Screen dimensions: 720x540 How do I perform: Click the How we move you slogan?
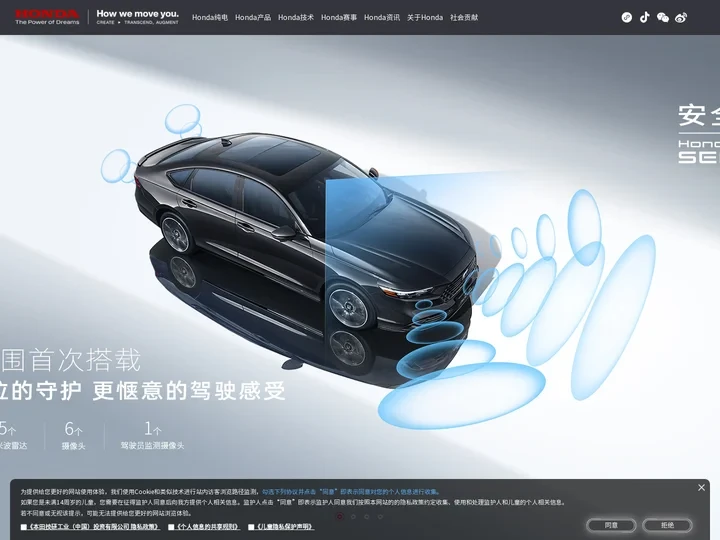tap(137, 17)
